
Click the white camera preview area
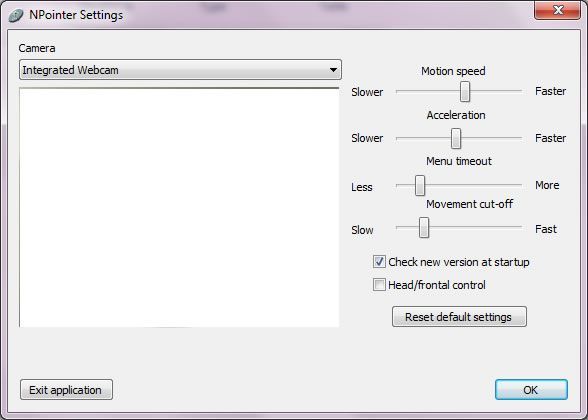tap(179, 207)
